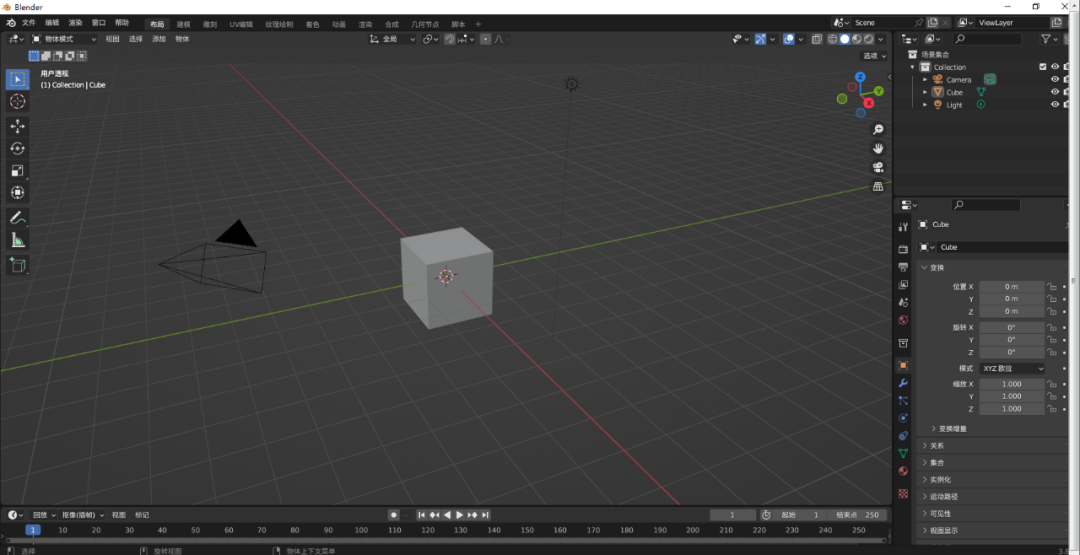Open the Modifiers wrench tab in properties
The image size is (1080, 555).
(x=903, y=383)
